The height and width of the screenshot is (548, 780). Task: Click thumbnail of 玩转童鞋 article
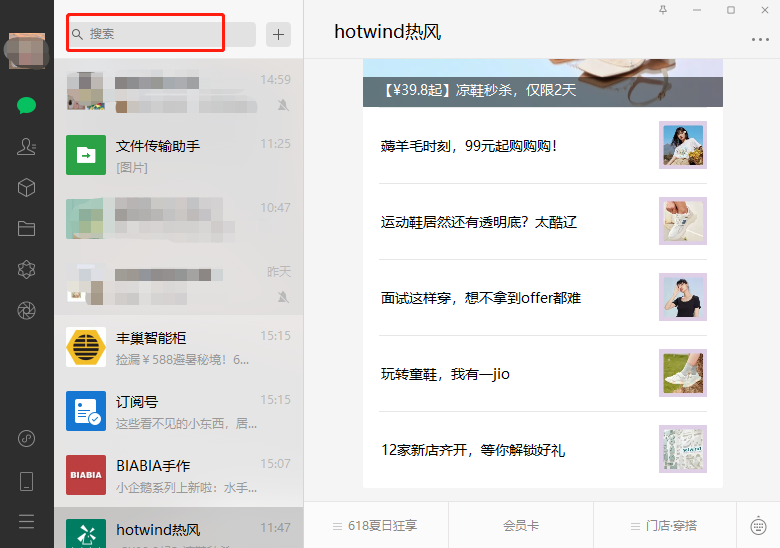(682, 373)
